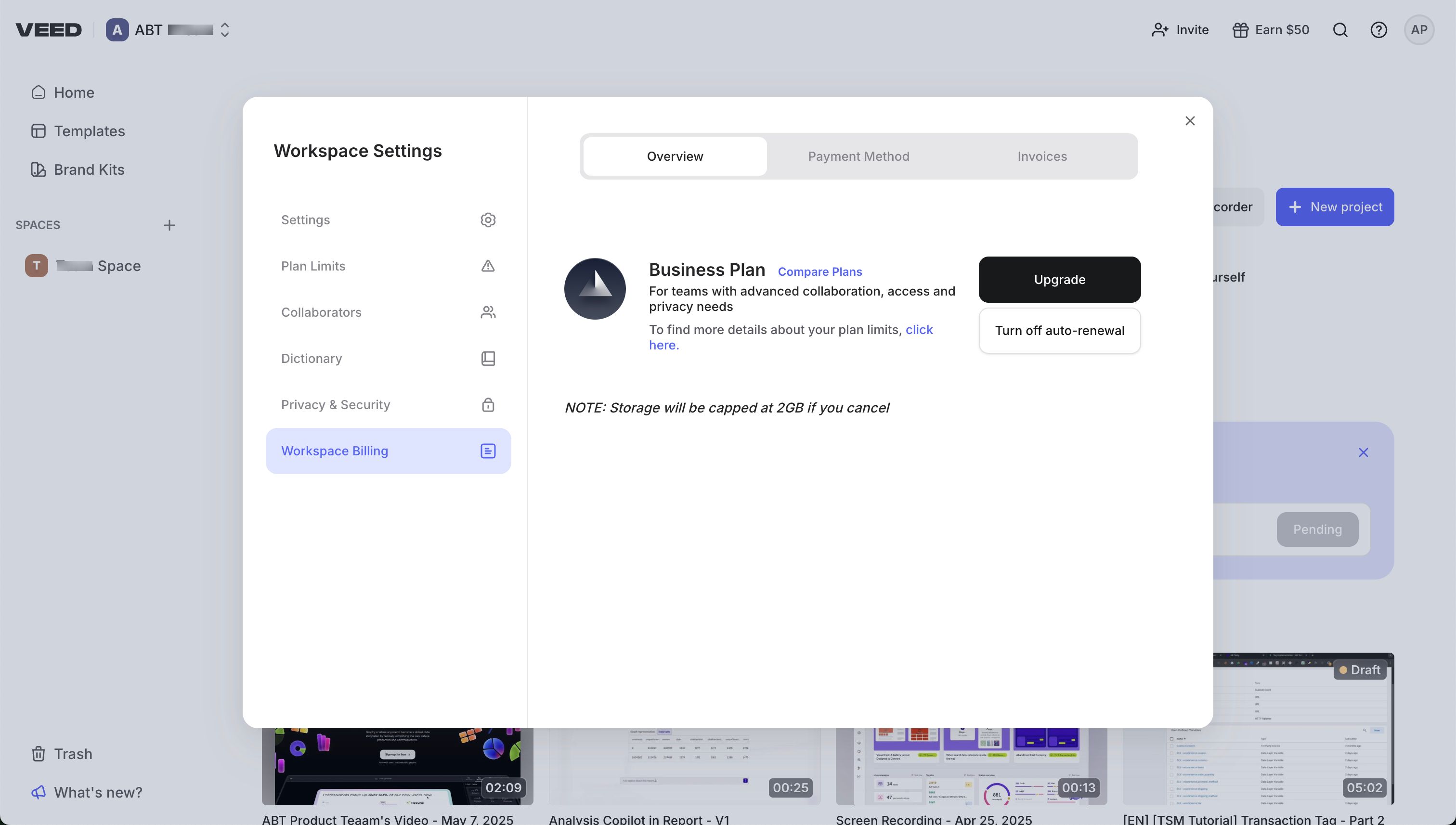Viewport: 1456px width, 825px height.
Task: Click the Brand Kits icon
Action: point(39,169)
